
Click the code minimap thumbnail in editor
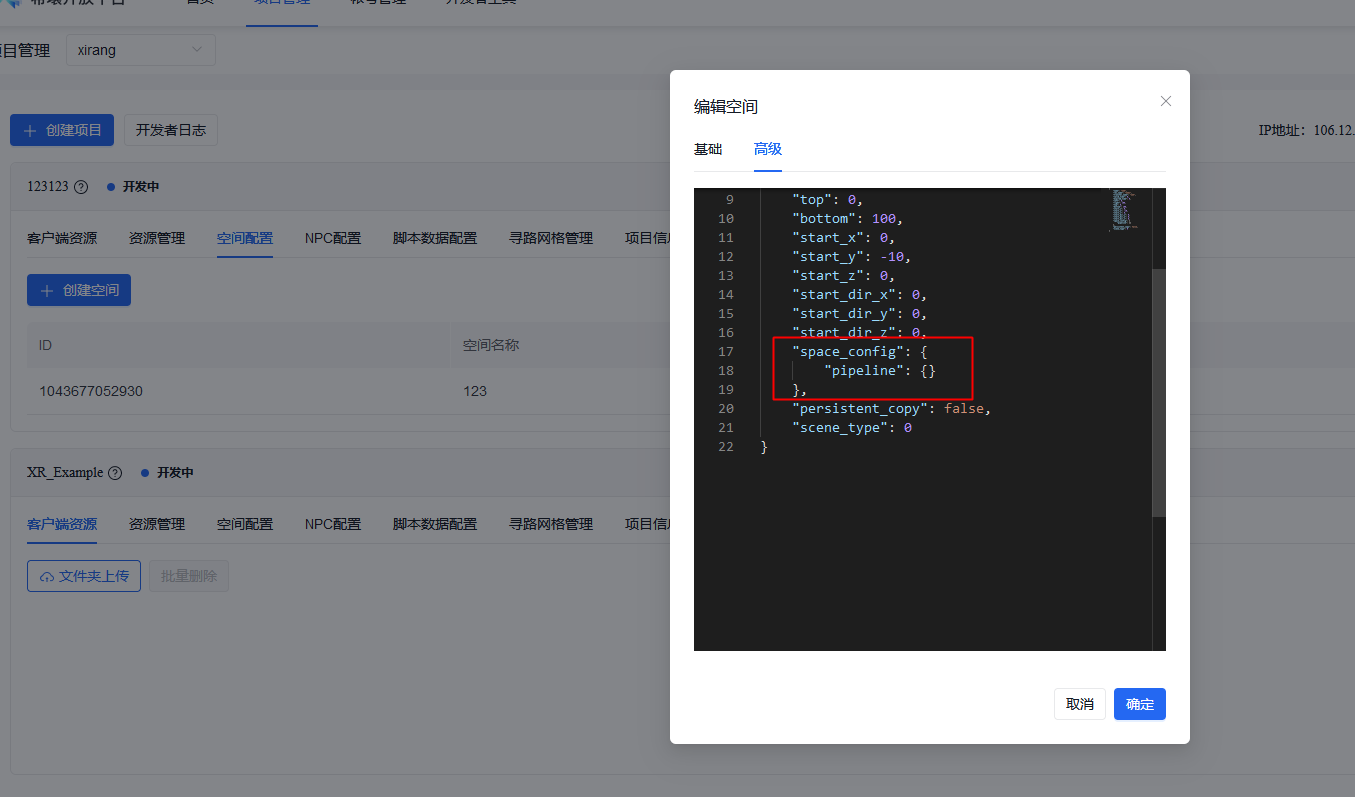click(1123, 210)
